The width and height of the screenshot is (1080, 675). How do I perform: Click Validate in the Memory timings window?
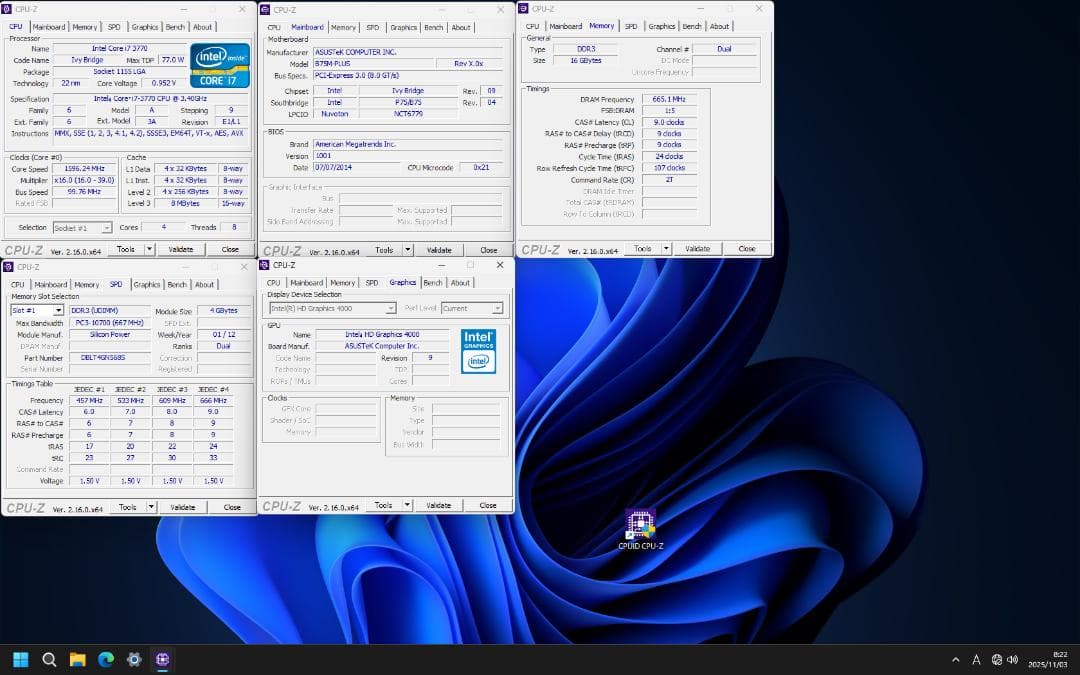(697, 248)
